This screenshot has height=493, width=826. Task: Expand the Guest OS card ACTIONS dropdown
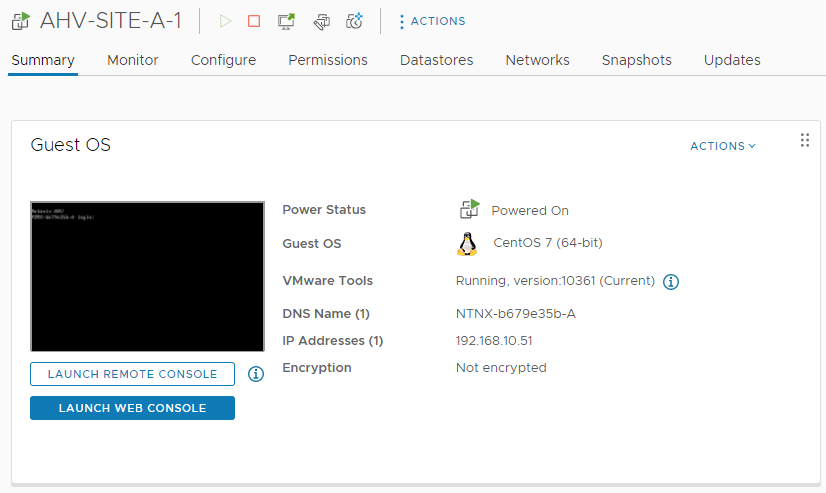point(723,146)
